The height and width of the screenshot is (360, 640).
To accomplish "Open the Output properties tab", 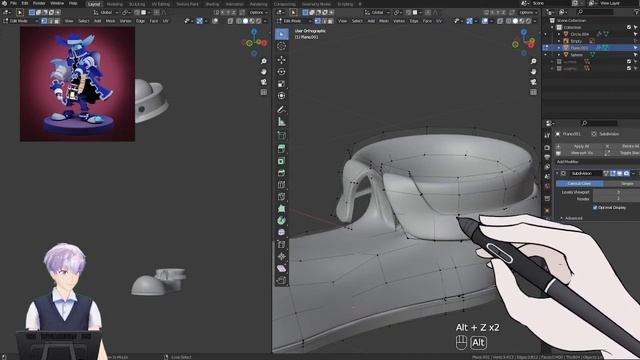I will (547, 157).
